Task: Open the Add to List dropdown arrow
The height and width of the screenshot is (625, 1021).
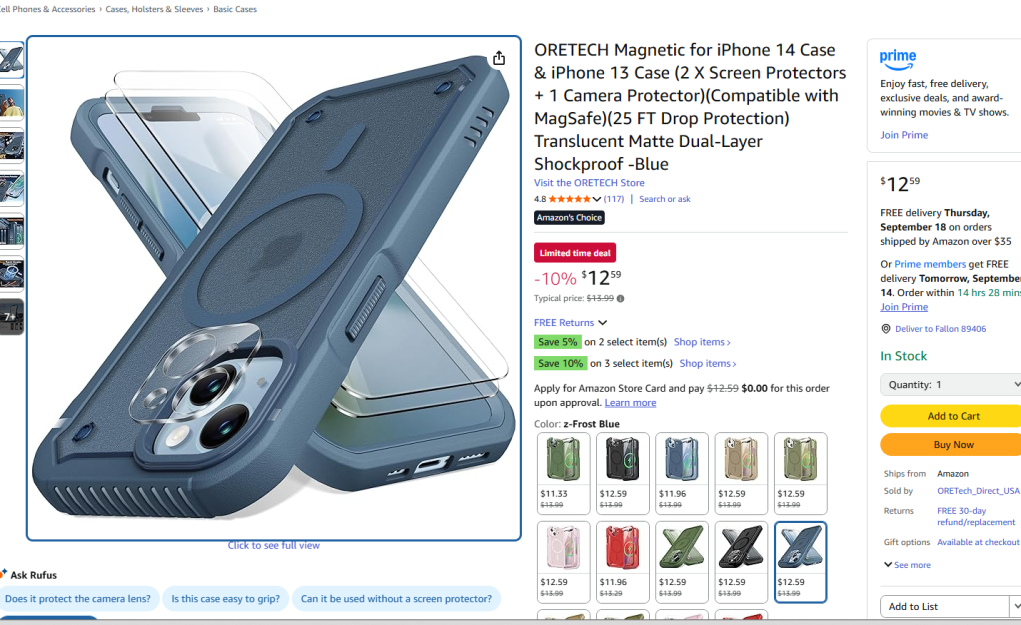Action: pyautogui.click(x=1016, y=606)
